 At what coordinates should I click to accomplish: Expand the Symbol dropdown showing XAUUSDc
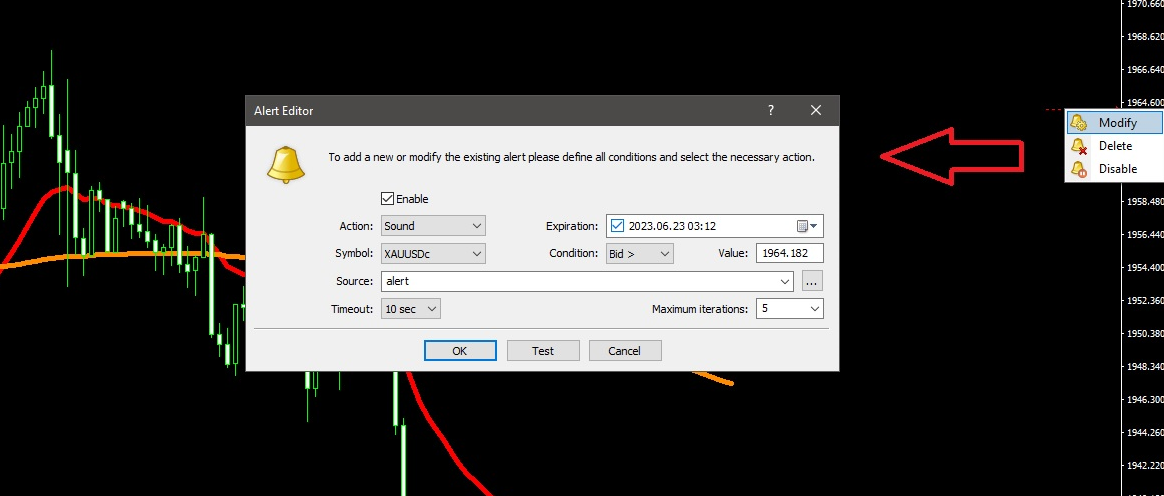[433, 254]
